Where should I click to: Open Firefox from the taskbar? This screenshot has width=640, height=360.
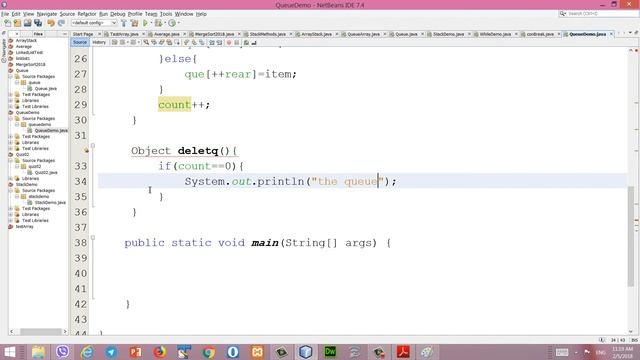(160, 352)
